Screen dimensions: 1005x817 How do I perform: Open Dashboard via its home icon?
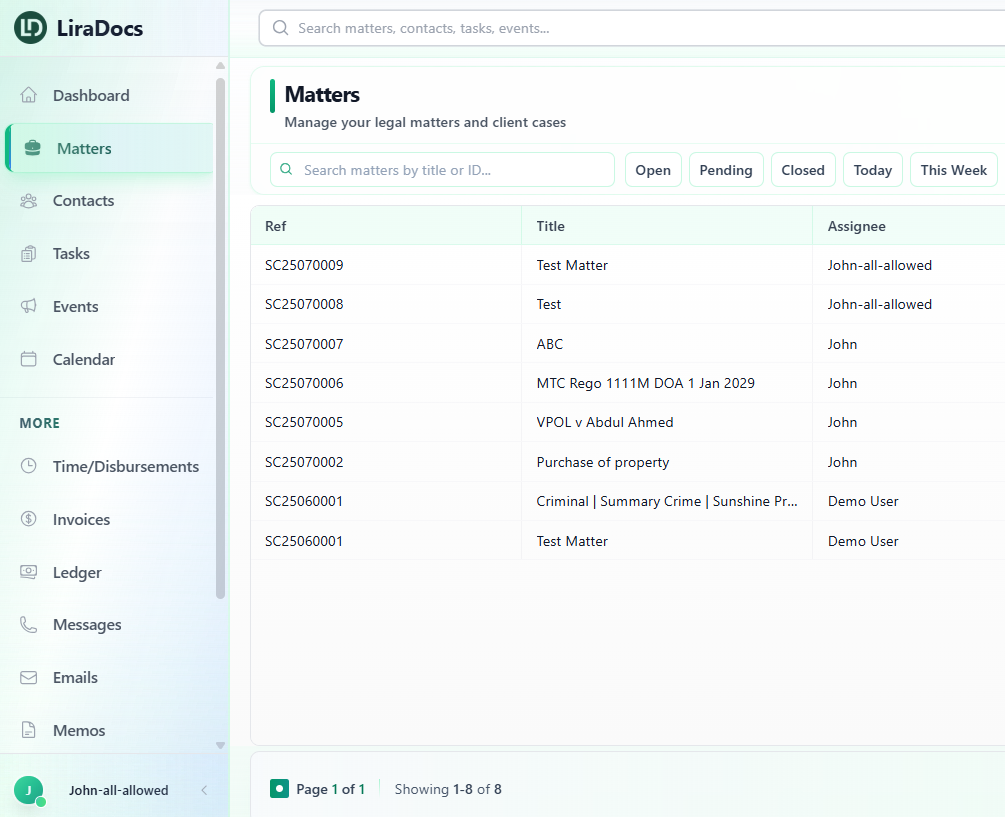[29, 96]
